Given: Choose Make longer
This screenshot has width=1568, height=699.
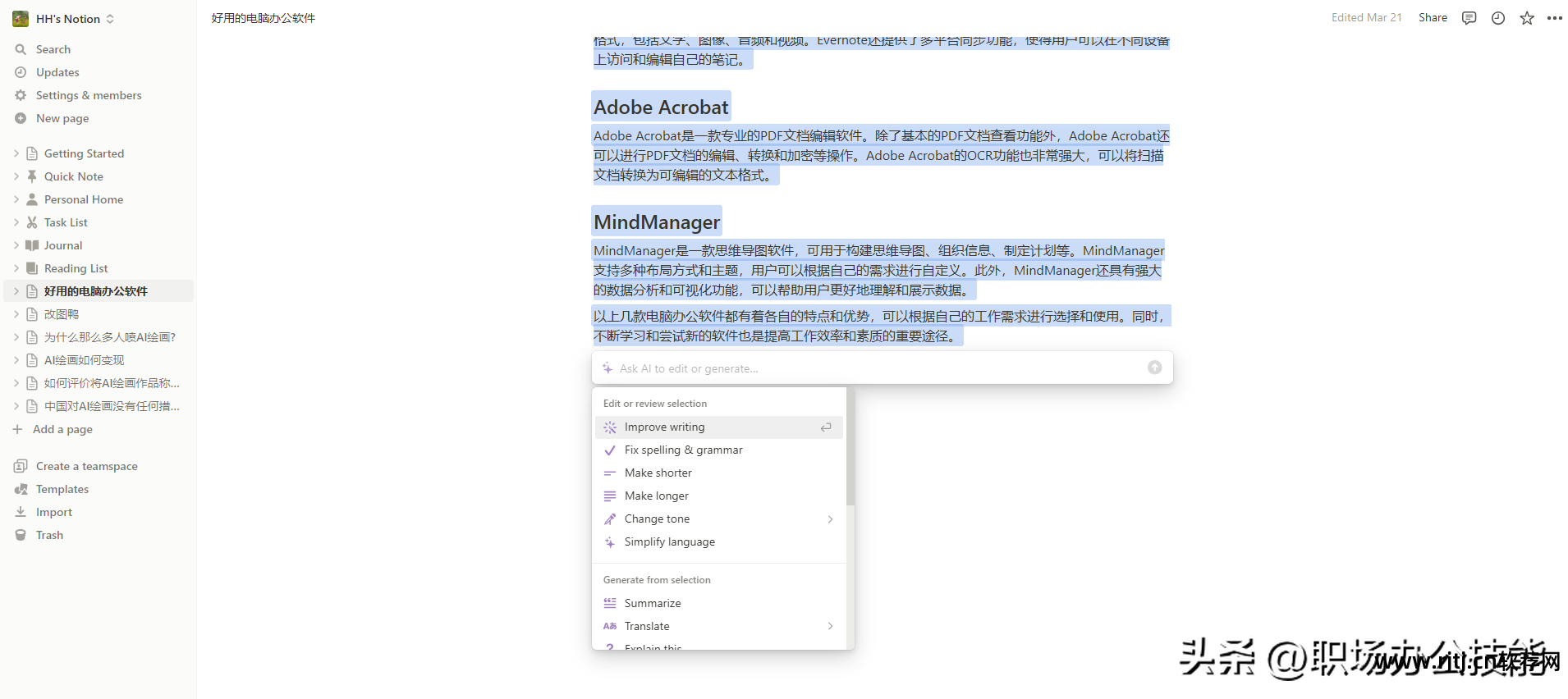Looking at the screenshot, I should point(718,496).
